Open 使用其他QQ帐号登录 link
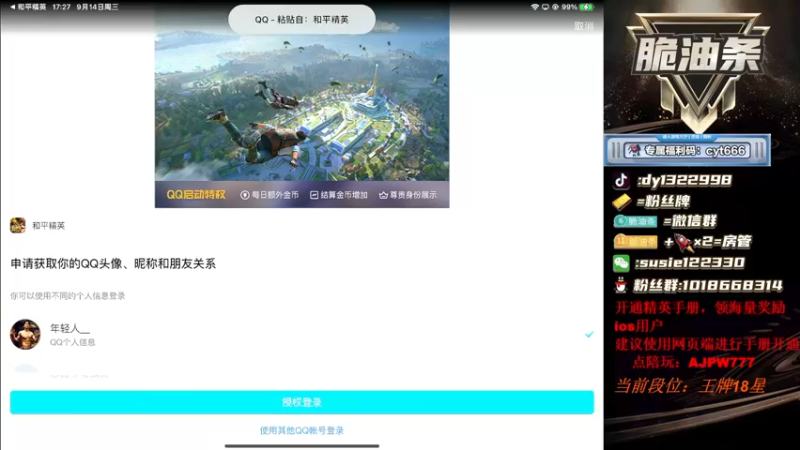800x450 pixels. point(302,430)
